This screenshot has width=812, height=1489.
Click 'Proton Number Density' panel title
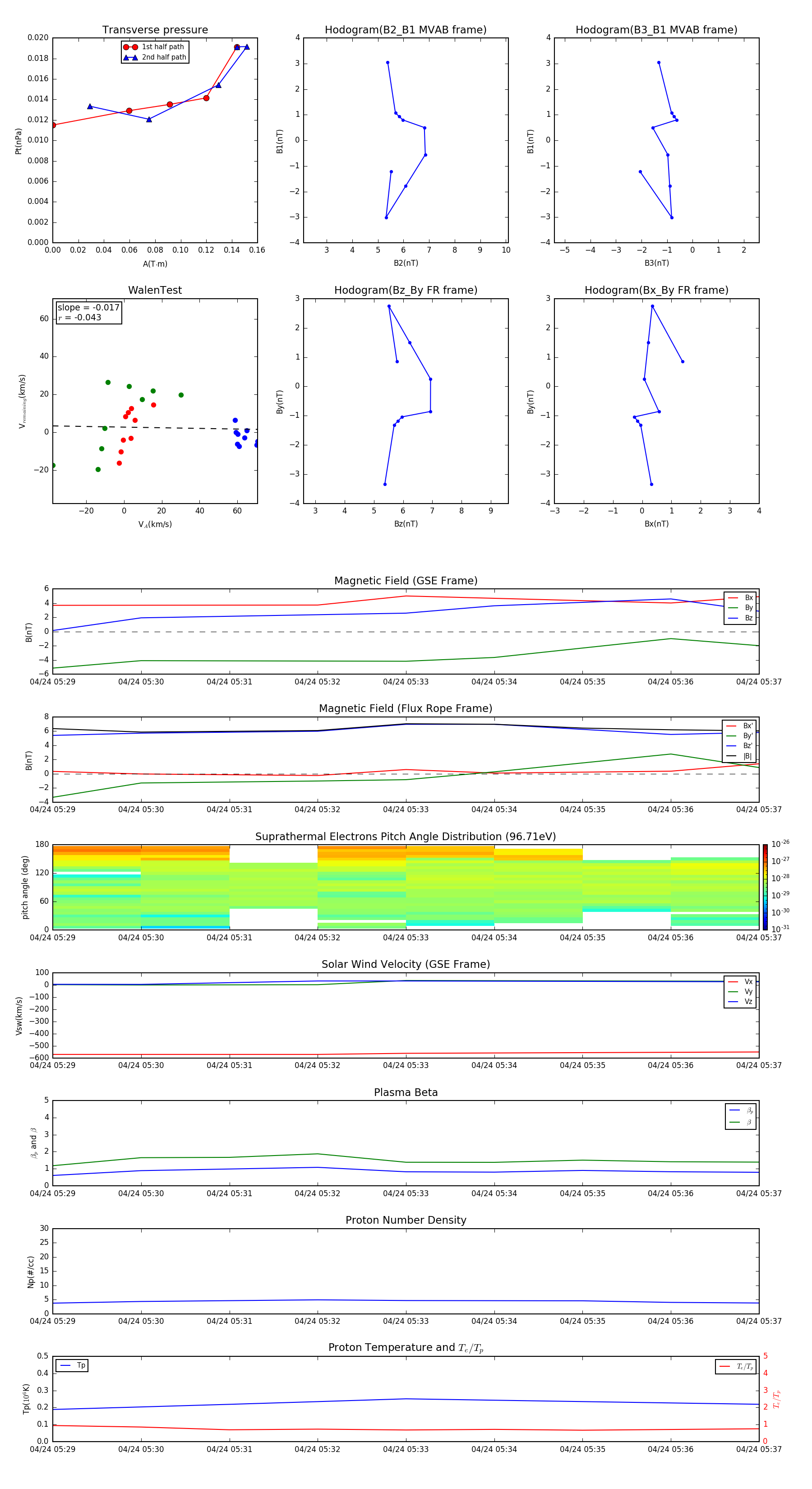pos(406,1220)
